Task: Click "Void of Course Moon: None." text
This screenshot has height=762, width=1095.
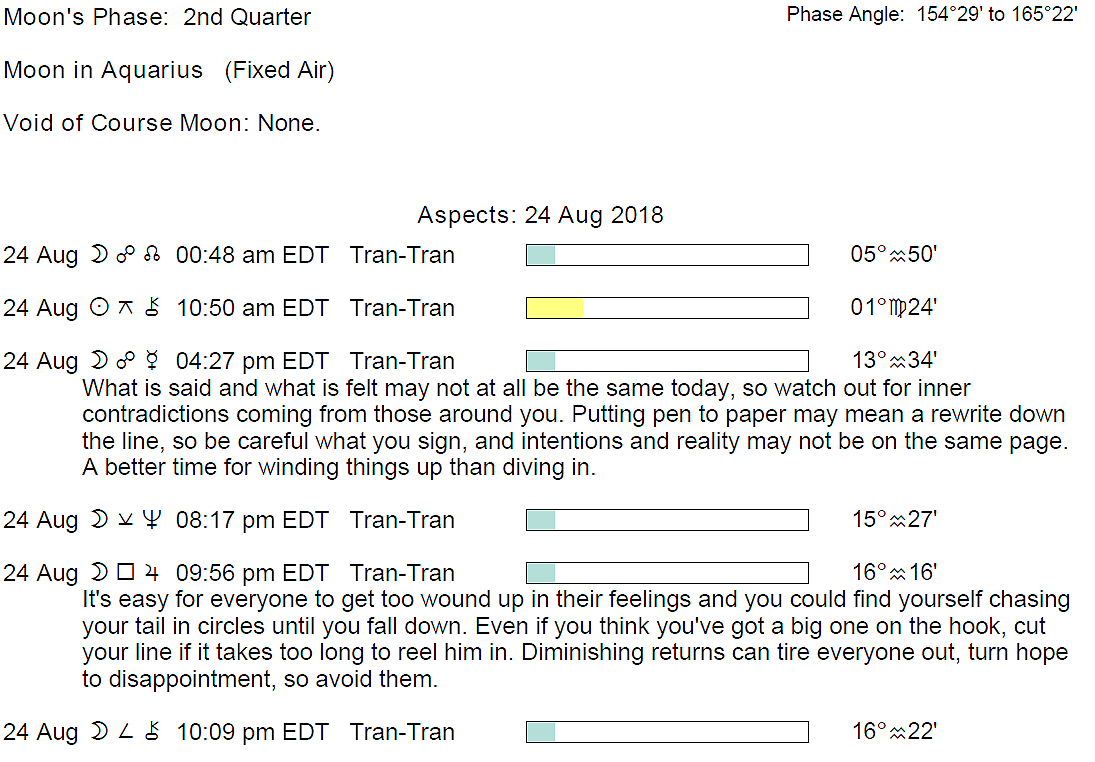Action: click(162, 123)
